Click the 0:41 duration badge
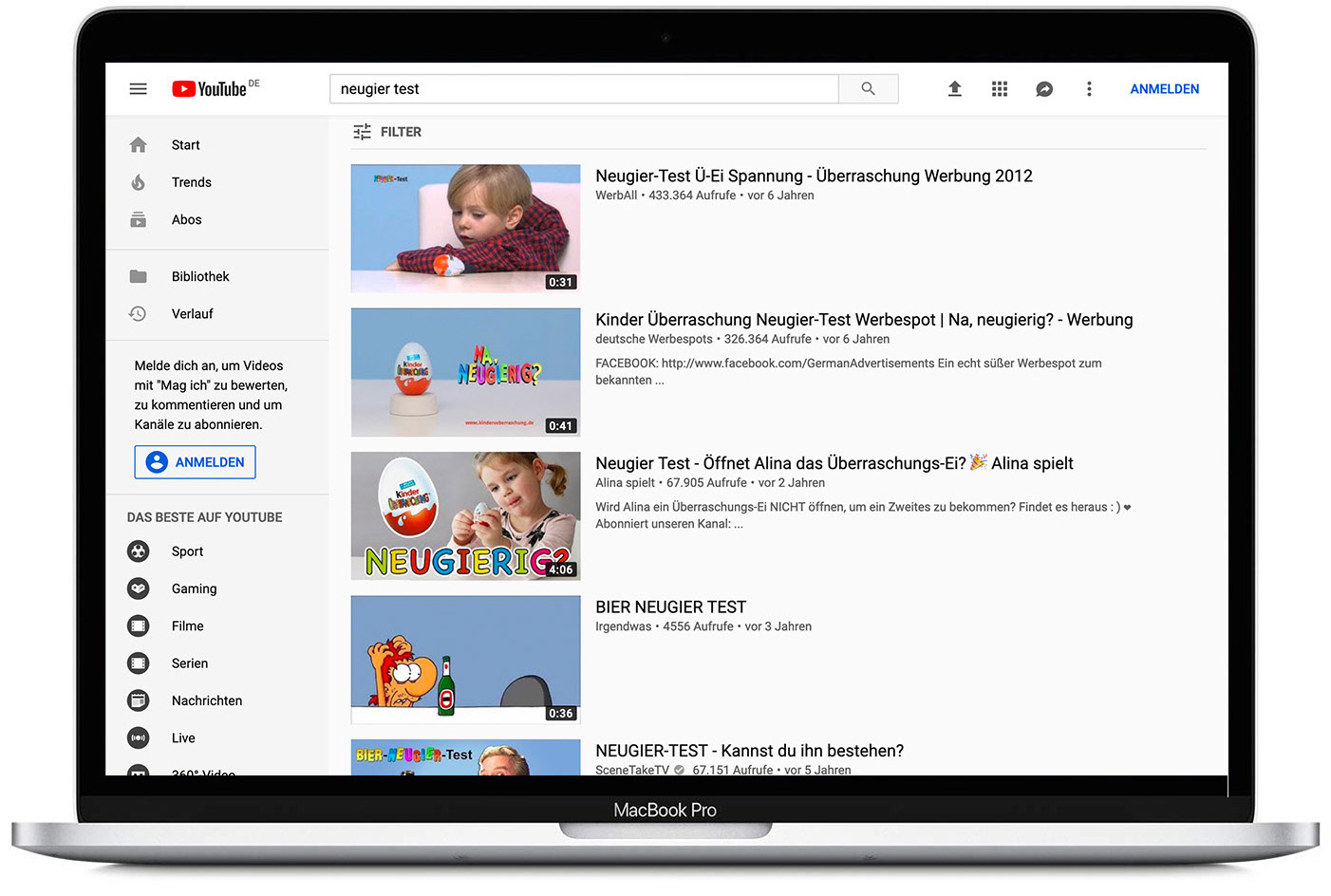This screenshot has width=1331, height=896. (x=561, y=426)
